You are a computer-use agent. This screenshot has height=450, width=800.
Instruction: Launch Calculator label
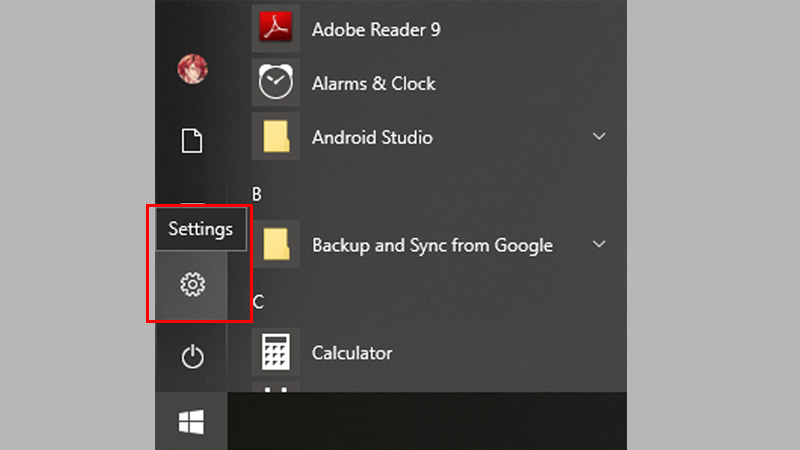pos(352,353)
